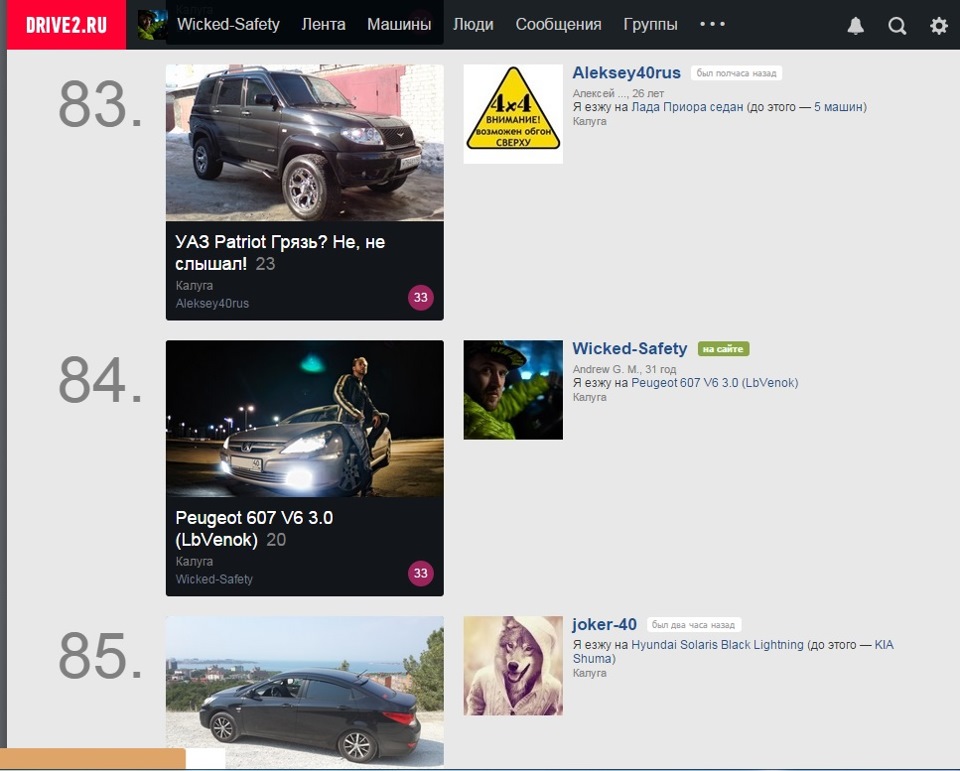The image size is (960, 771).
Task: Click the 33 badge on Peugeot card
Action: coord(421,573)
